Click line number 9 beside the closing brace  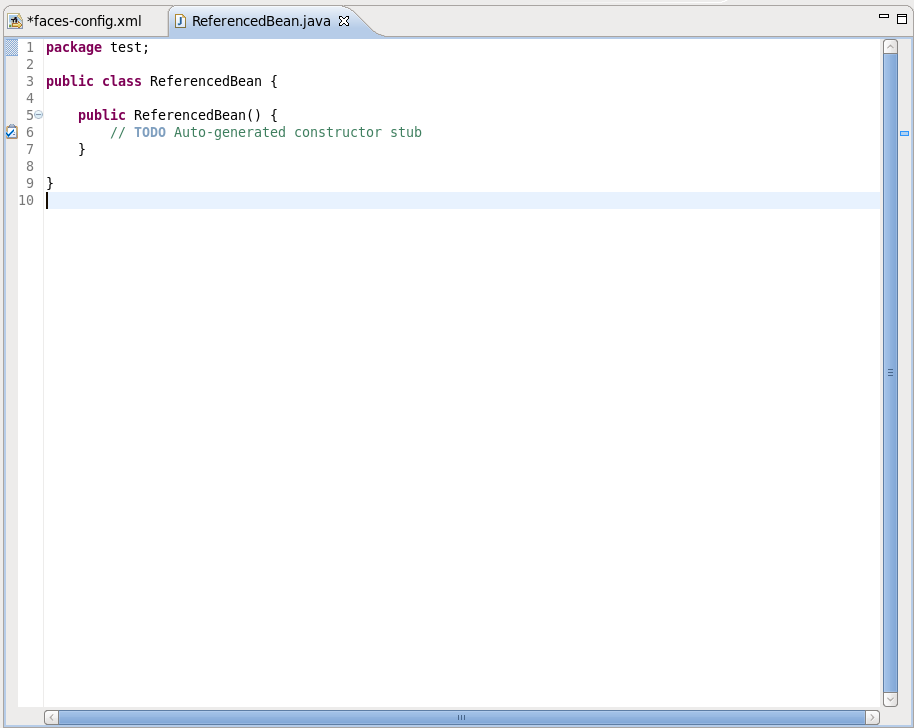pyautogui.click(x=29, y=183)
